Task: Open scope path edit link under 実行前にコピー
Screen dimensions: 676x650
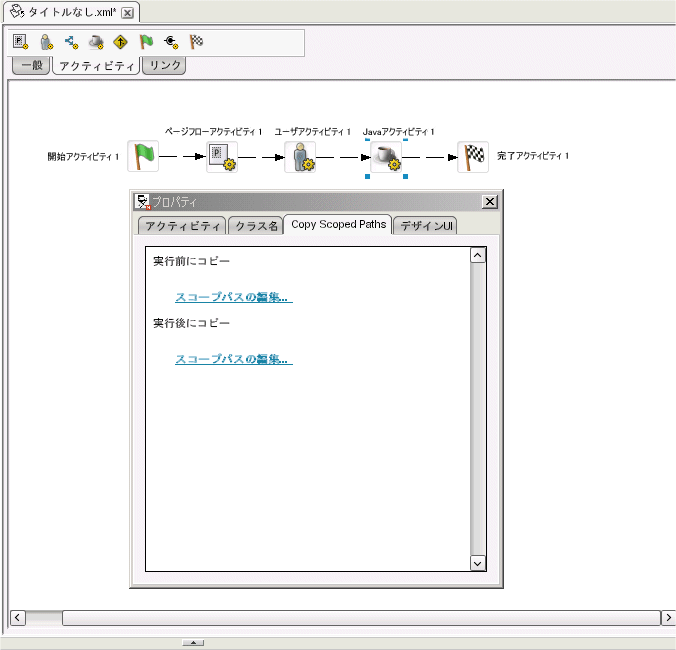Action: click(234, 297)
